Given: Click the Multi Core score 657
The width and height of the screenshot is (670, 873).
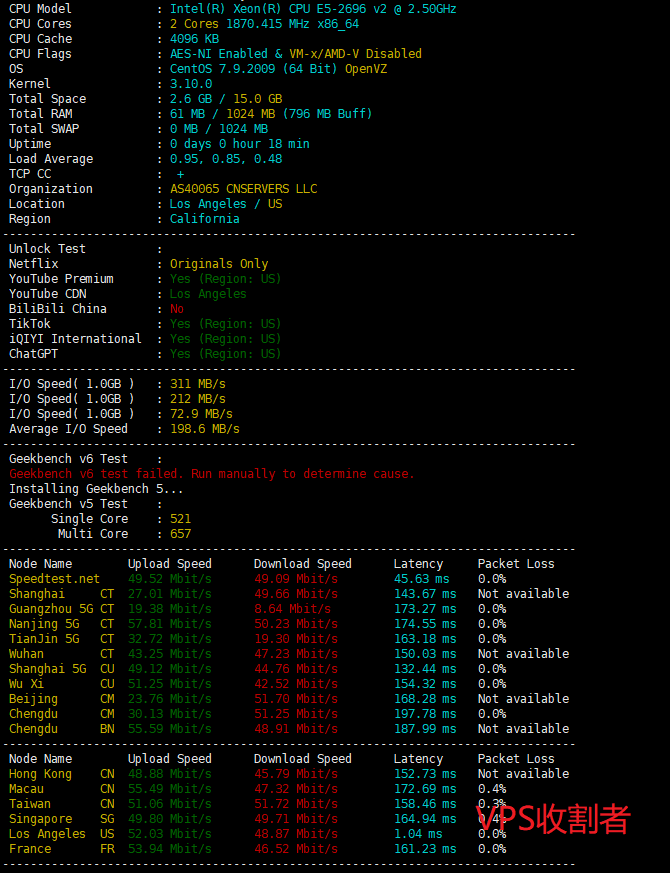Looking at the screenshot, I should click(180, 534).
